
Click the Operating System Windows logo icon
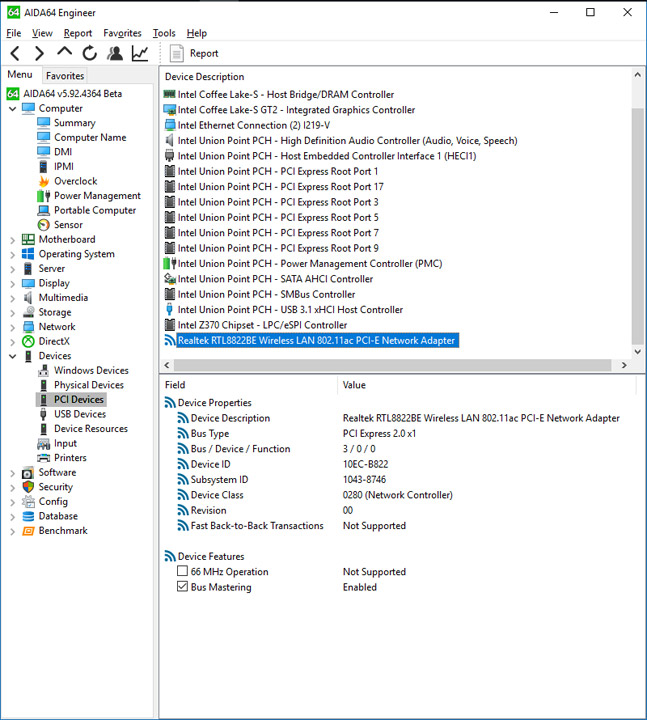coord(28,254)
